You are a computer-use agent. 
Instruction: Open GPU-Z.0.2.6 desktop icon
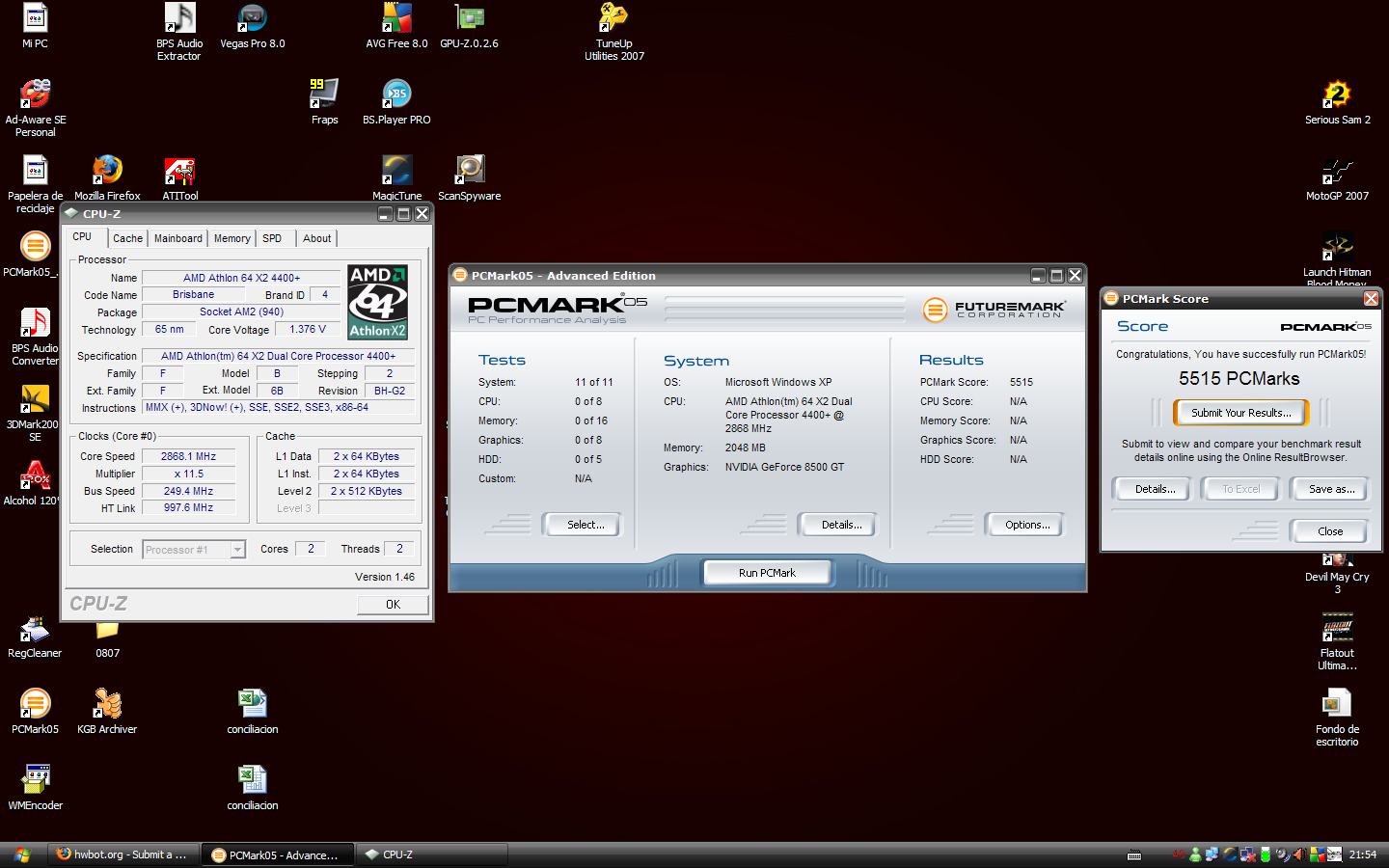(x=469, y=26)
